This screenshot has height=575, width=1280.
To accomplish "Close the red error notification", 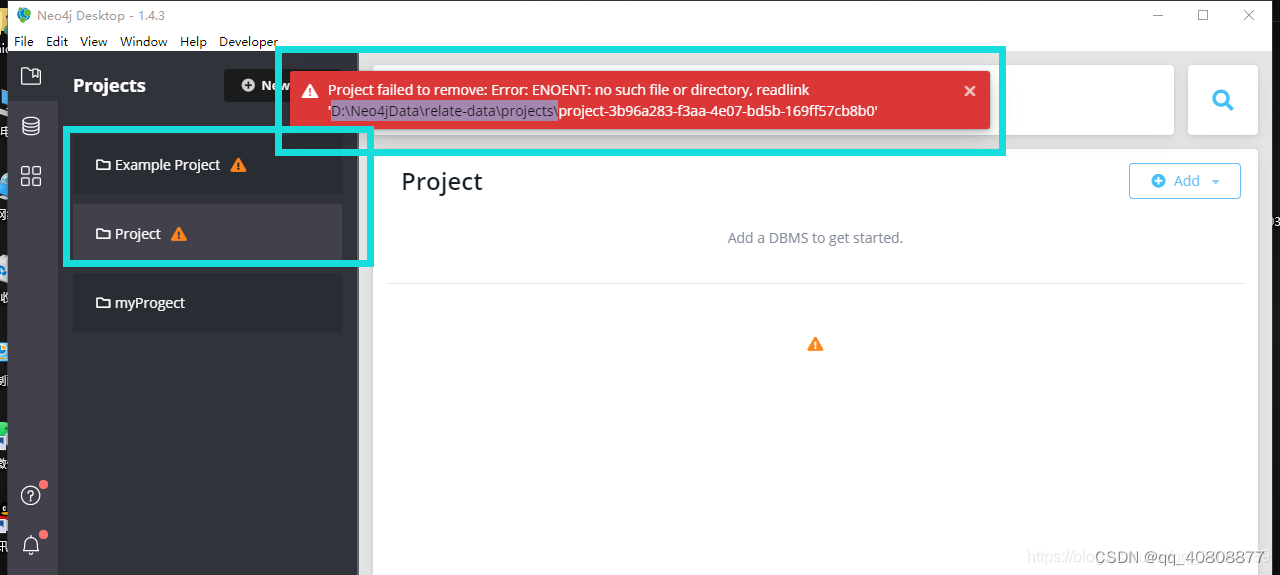I will coord(969,91).
